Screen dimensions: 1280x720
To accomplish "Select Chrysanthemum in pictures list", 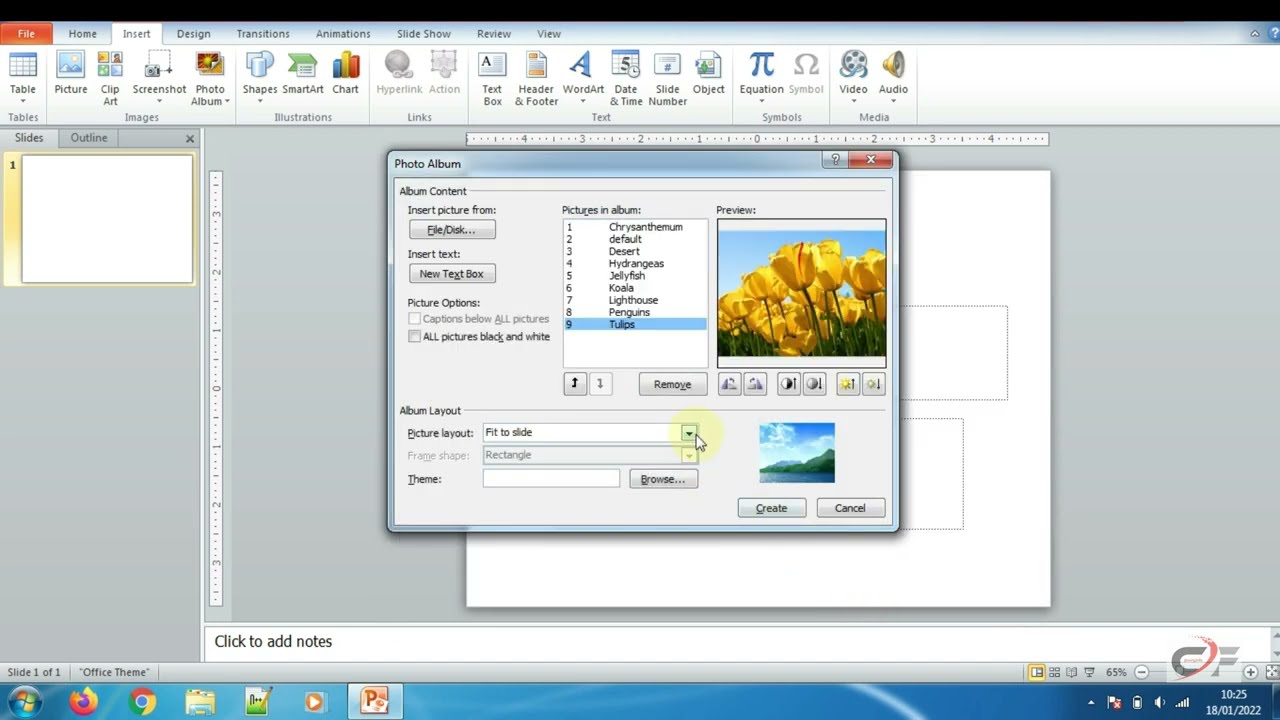I will pos(635,227).
